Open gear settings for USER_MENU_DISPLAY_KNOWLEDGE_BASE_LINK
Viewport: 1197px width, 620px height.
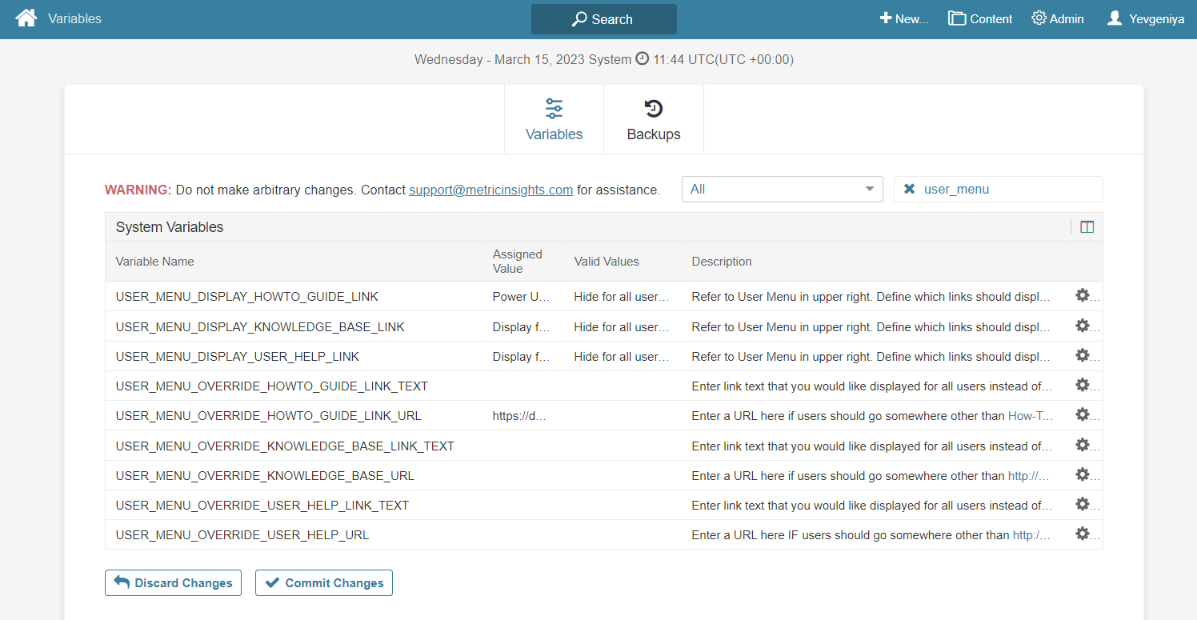pos(1082,326)
